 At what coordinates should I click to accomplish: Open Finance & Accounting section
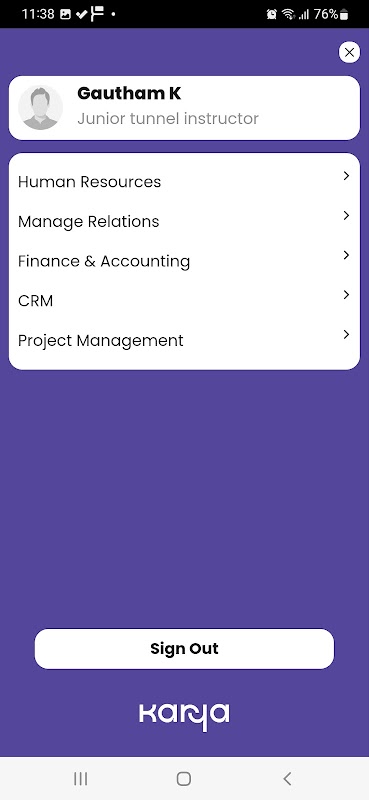coord(184,261)
